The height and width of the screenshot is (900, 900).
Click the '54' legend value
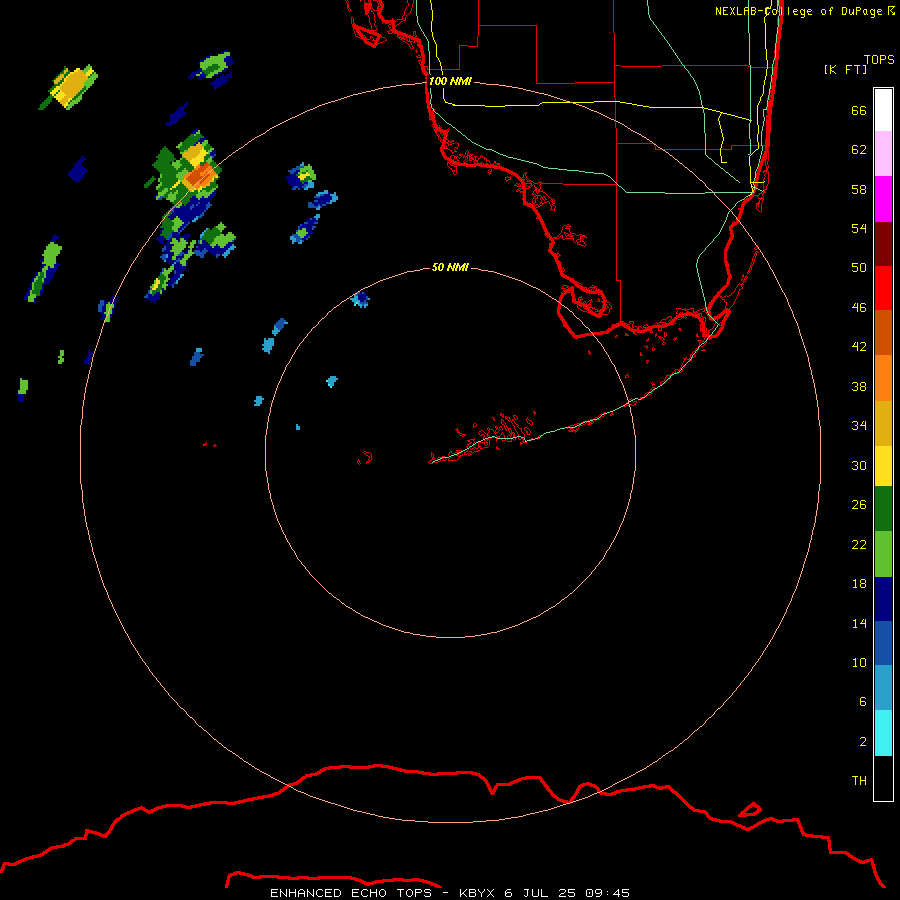[x=859, y=228]
